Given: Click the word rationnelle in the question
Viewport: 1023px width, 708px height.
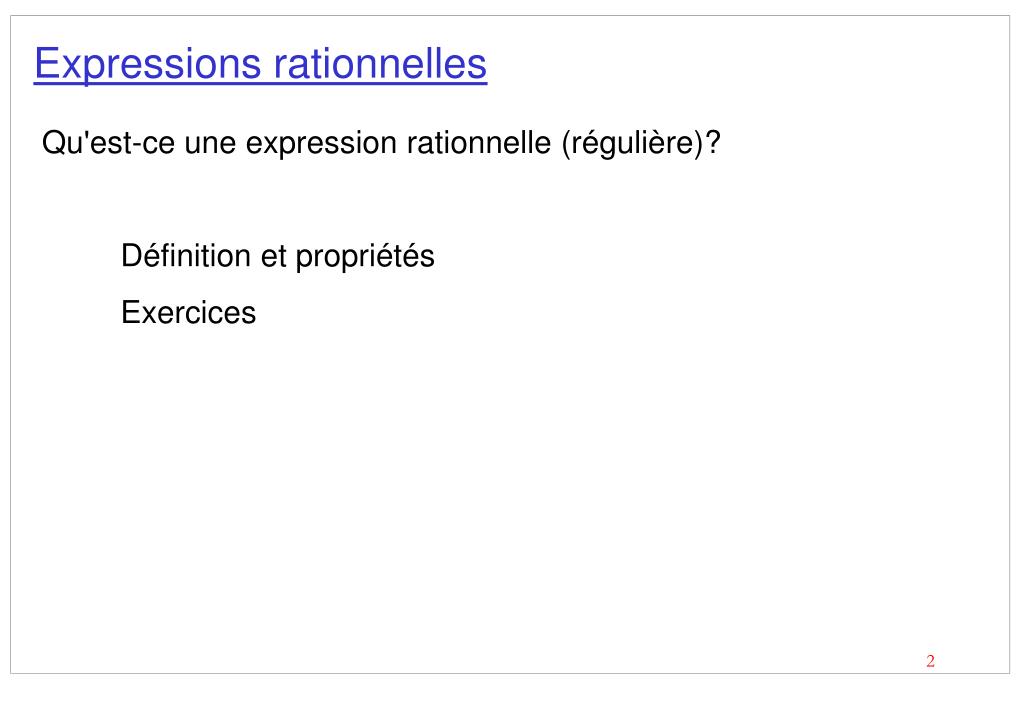Looking at the screenshot, I should (x=479, y=143).
